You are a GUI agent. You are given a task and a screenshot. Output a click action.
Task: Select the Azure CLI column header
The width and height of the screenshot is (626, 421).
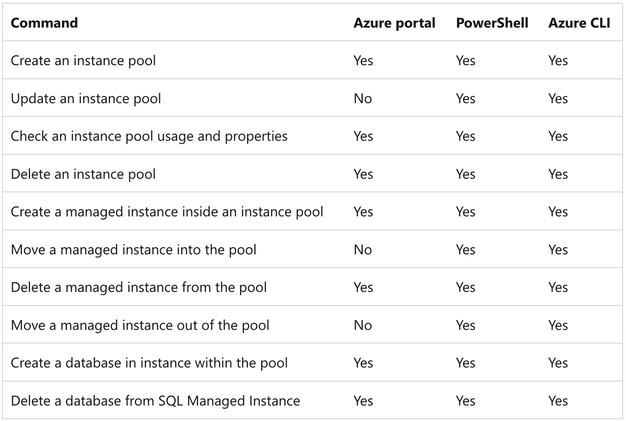pyautogui.click(x=580, y=23)
